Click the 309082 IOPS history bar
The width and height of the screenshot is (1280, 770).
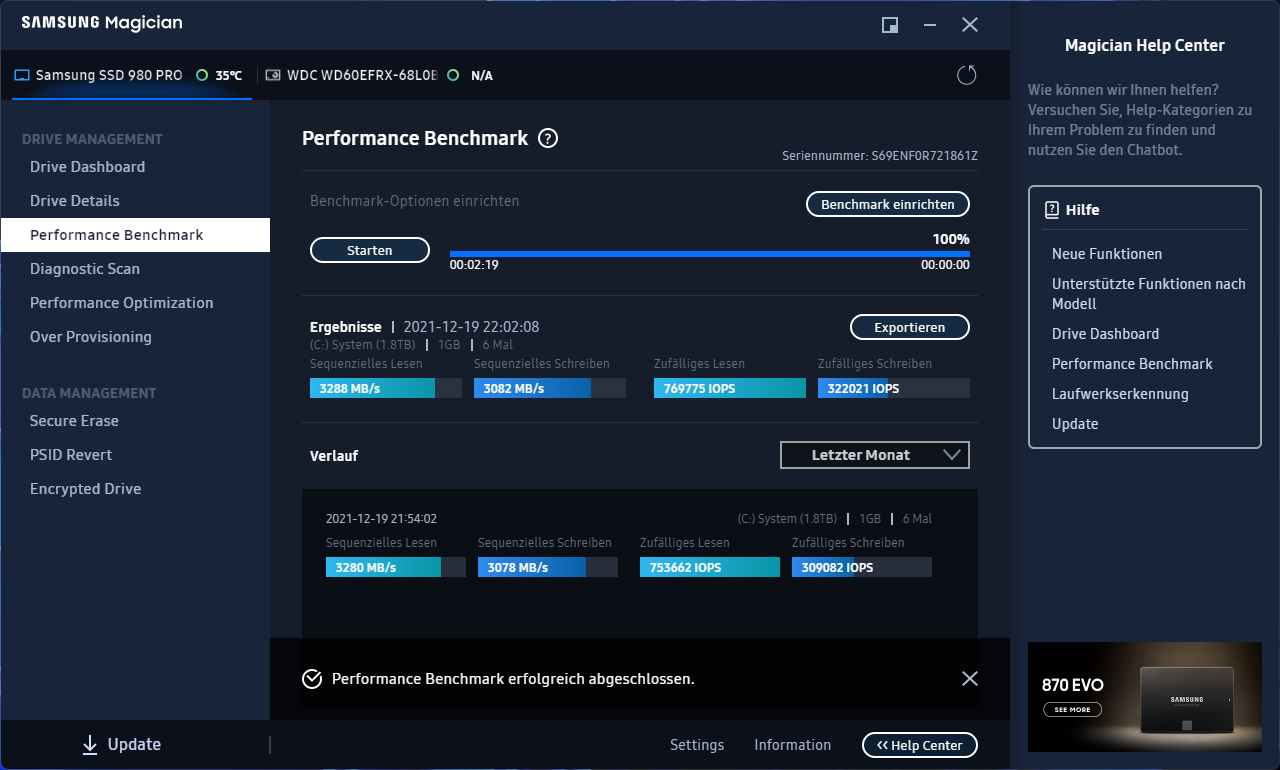pyautogui.click(x=862, y=567)
